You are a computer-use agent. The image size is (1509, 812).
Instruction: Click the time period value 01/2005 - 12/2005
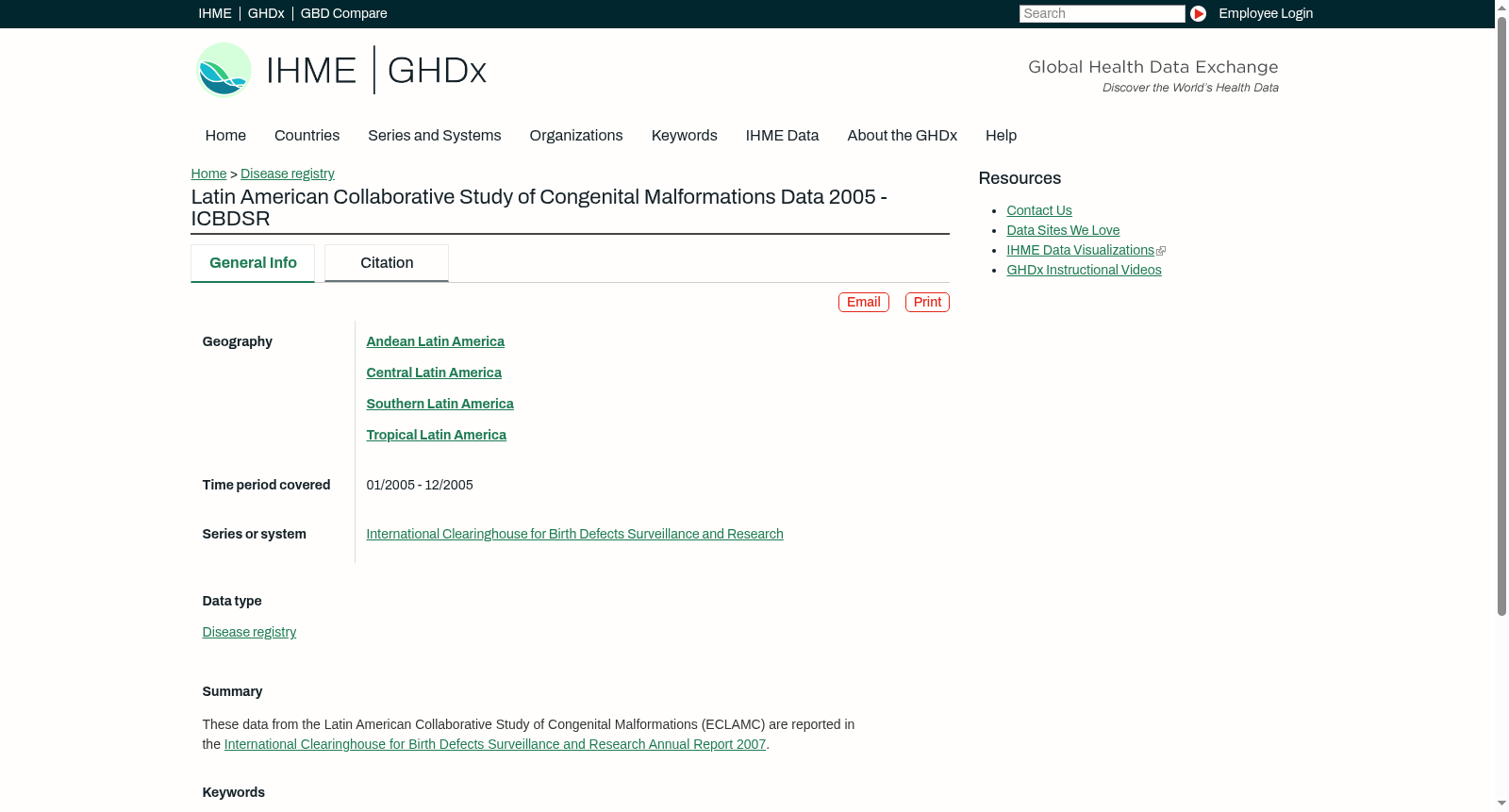click(x=420, y=485)
